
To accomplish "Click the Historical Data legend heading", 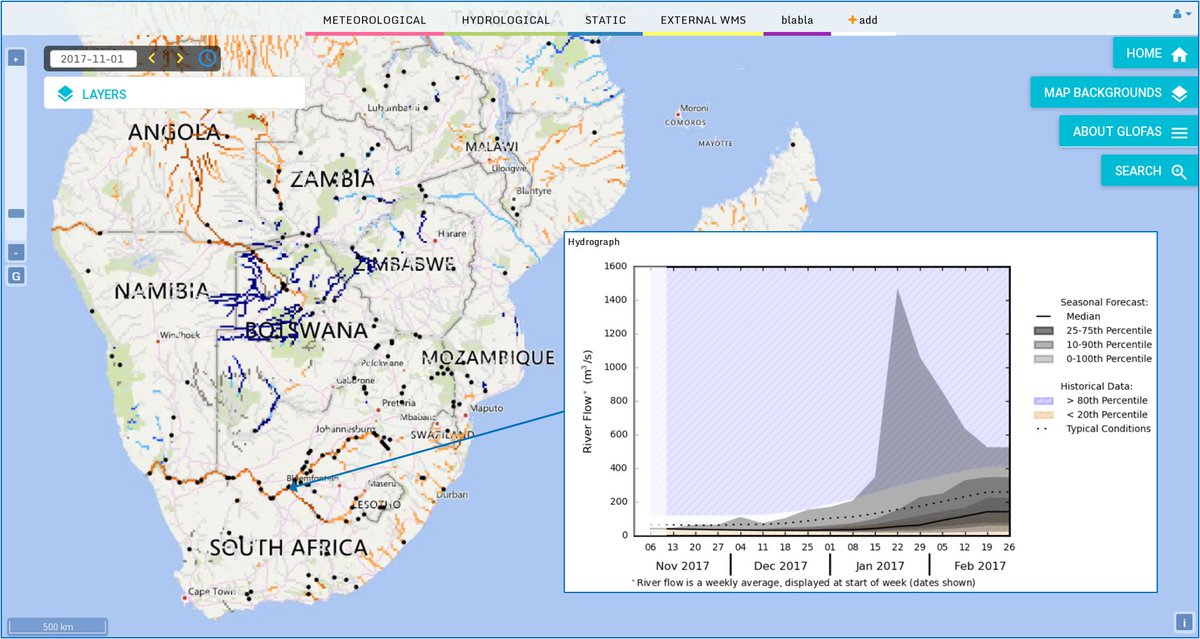I will click(1097, 385).
